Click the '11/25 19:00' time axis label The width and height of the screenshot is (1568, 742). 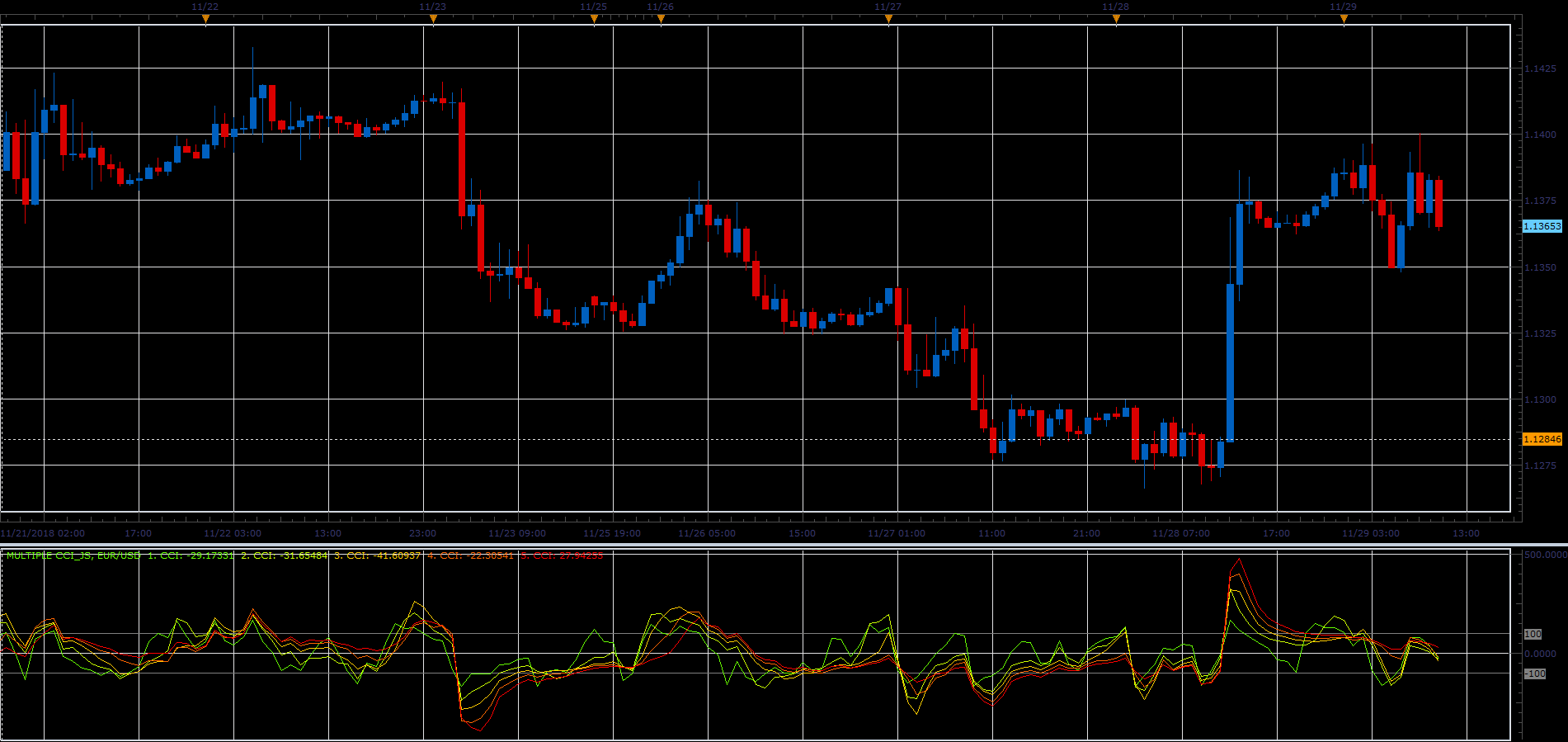point(612,533)
